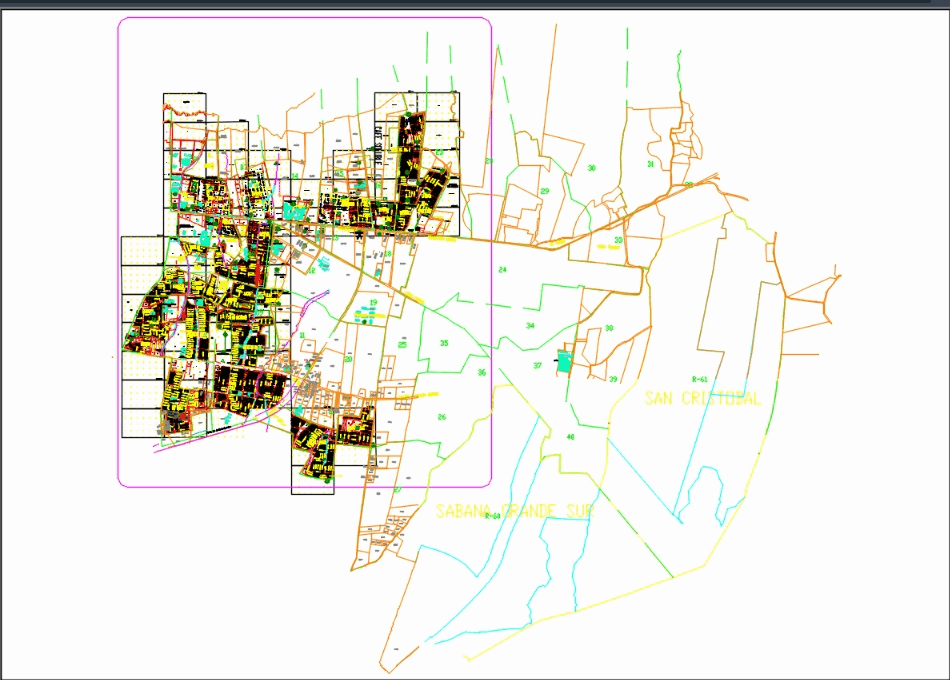Screen dimensions: 950x680
Task: Click zone number 31 at top right
Action: click(x=650, y=164)
